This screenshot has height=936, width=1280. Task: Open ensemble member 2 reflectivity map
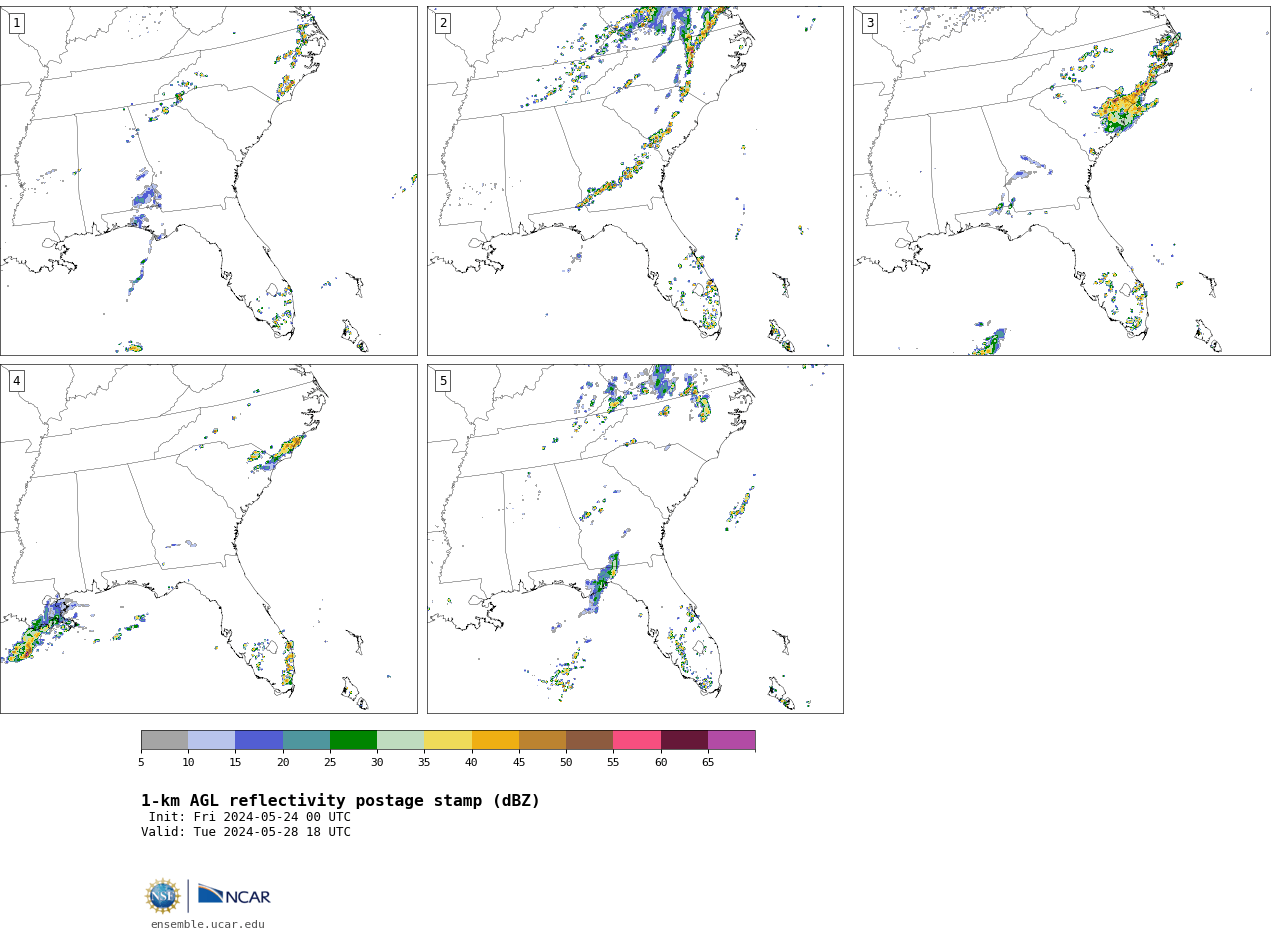(x=635, y=181)
